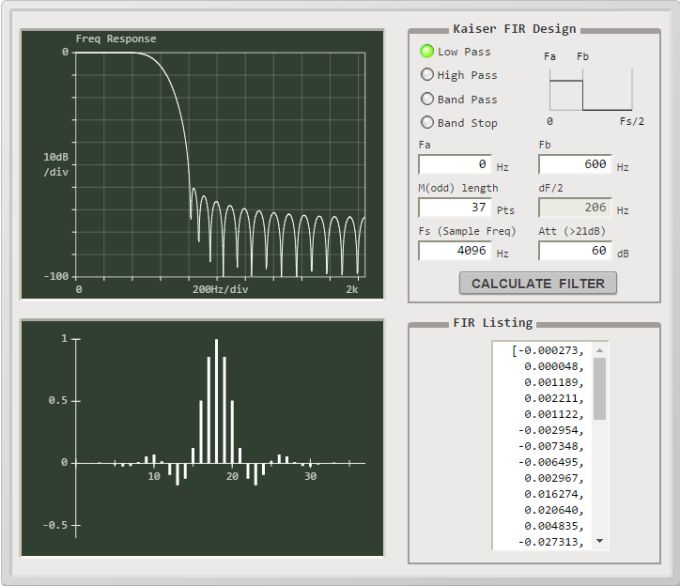Select the Low Pass filter option
Viewport: 680px width, 586px height.
427,51
